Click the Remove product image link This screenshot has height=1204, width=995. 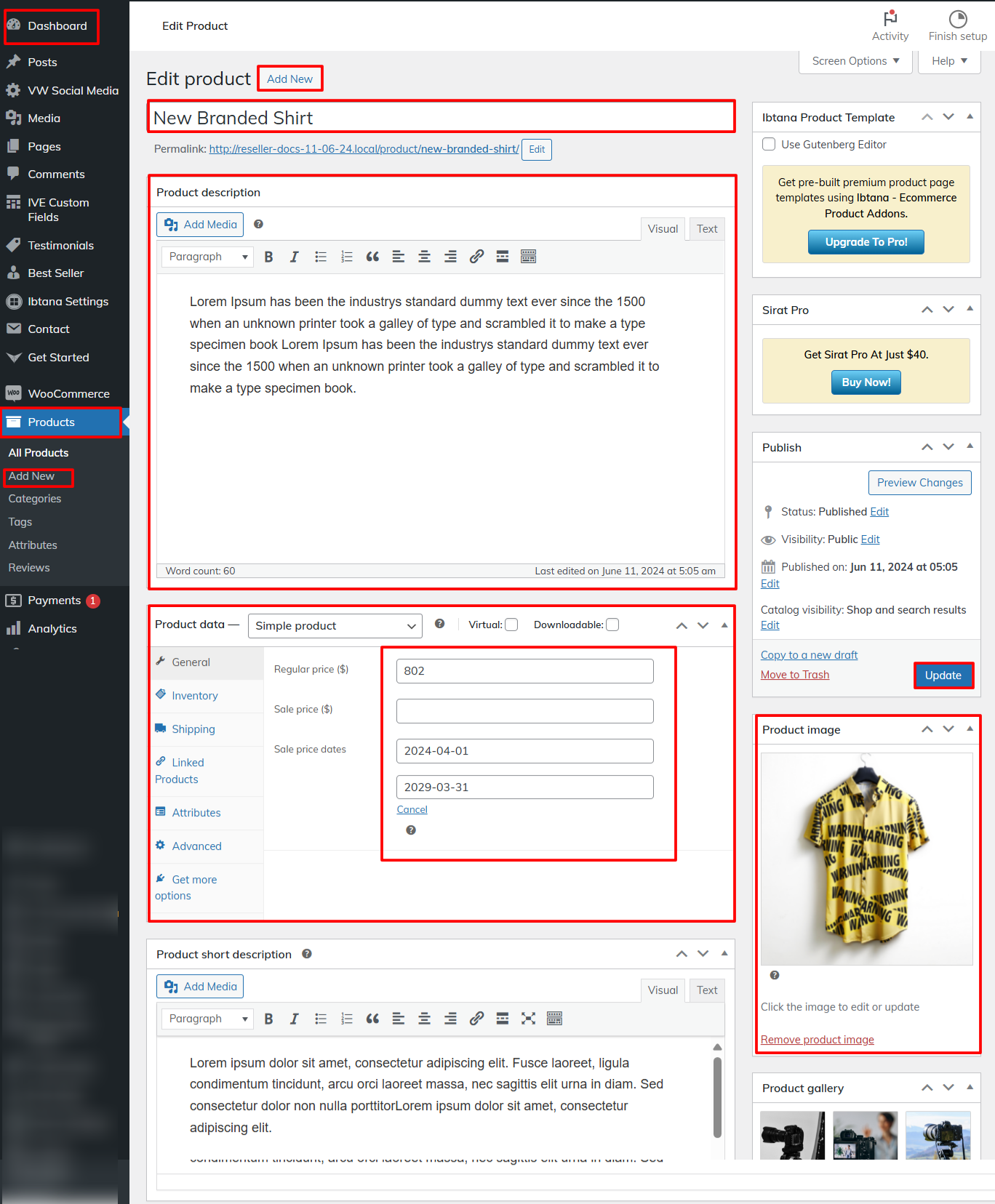pyautogui.click(x=817, y=1040)
